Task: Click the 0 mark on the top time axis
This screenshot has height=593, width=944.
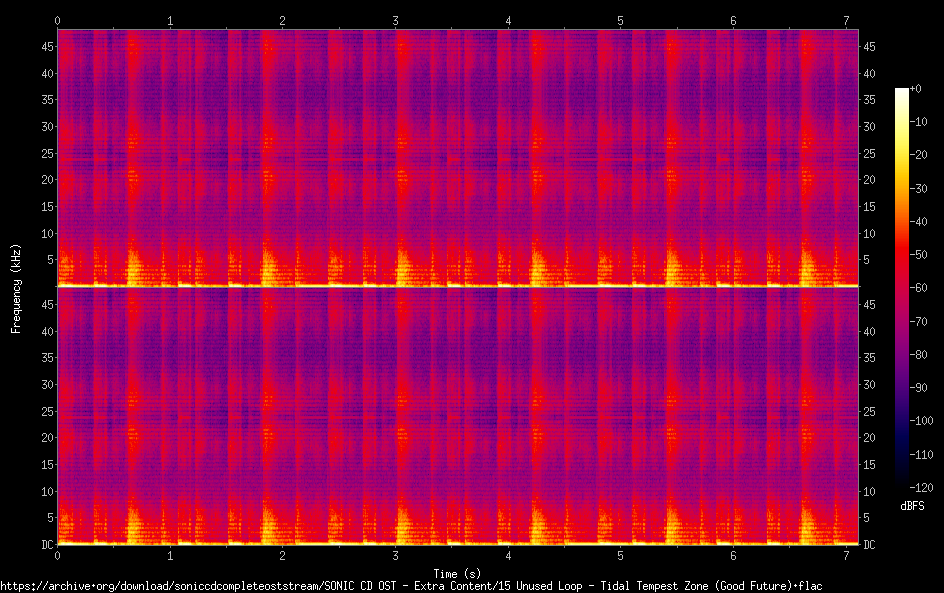Action: (58, 20)
